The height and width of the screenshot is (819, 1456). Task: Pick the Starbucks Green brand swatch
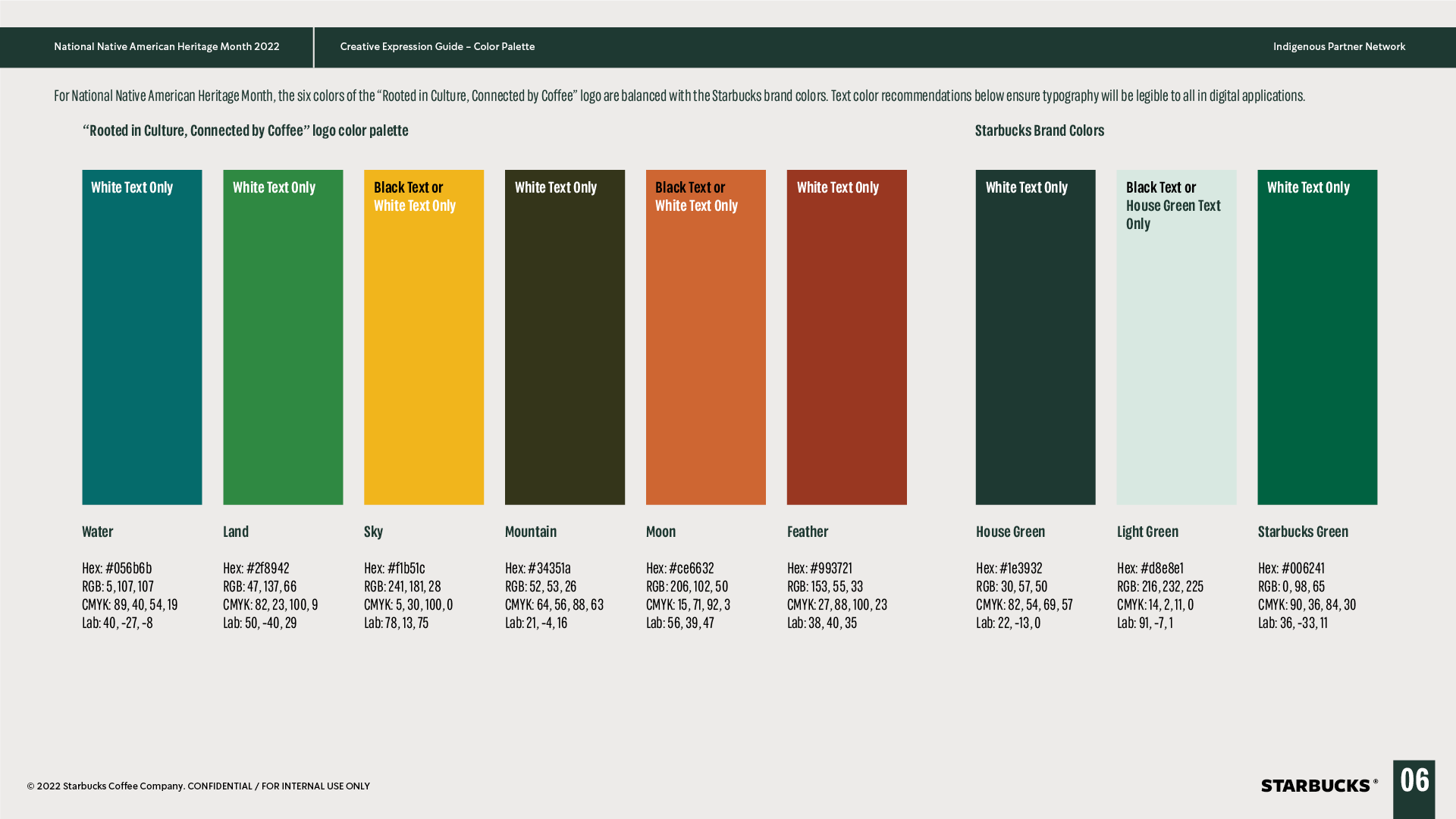point(1318,337)
